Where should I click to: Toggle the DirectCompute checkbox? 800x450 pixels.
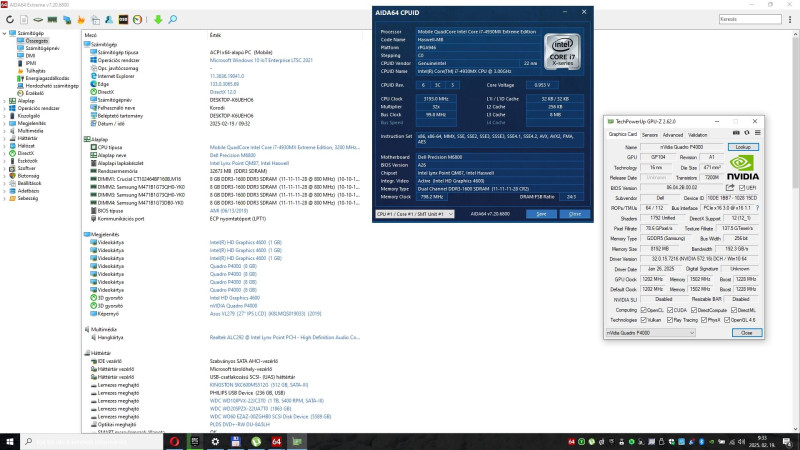(694, 310)
